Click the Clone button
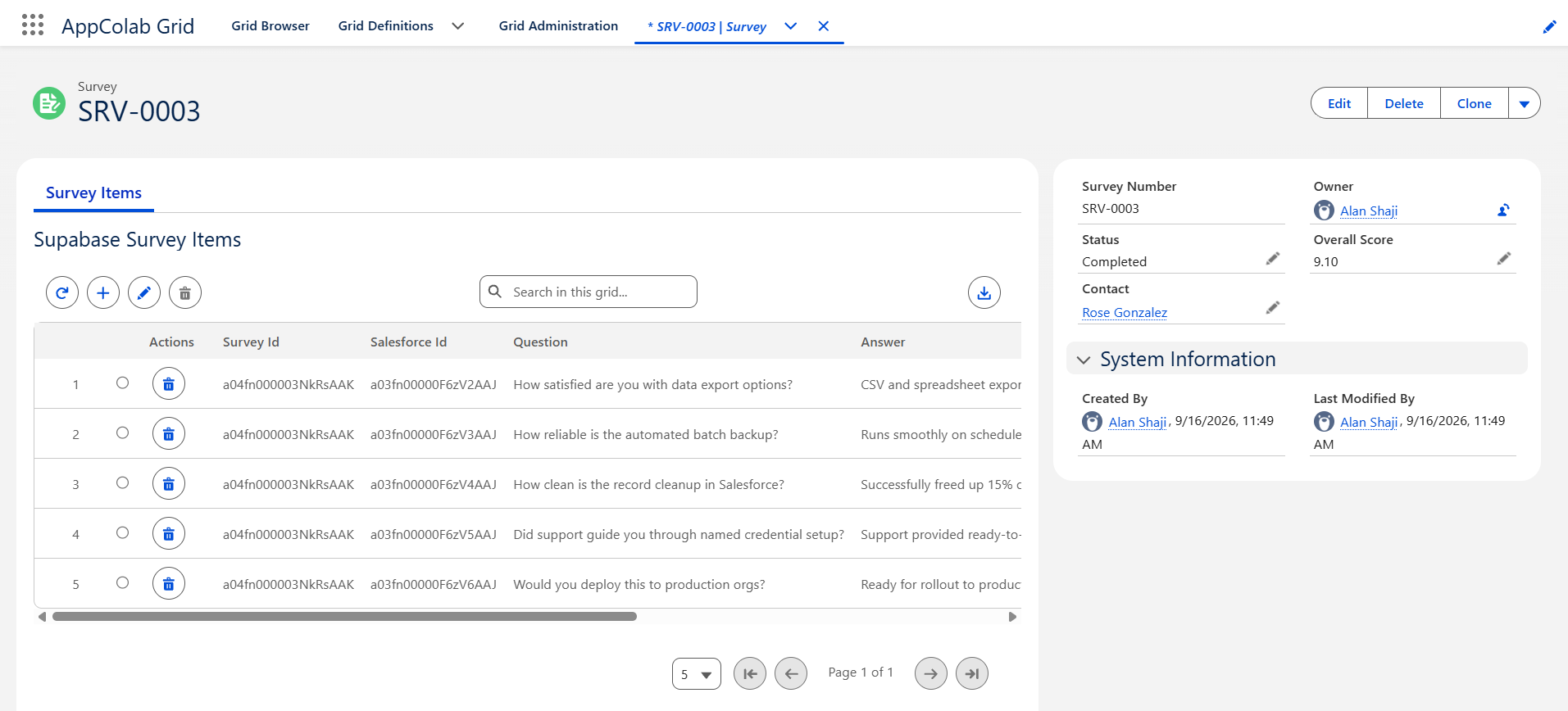1568x711 pixels. (x=1475, y=103)
